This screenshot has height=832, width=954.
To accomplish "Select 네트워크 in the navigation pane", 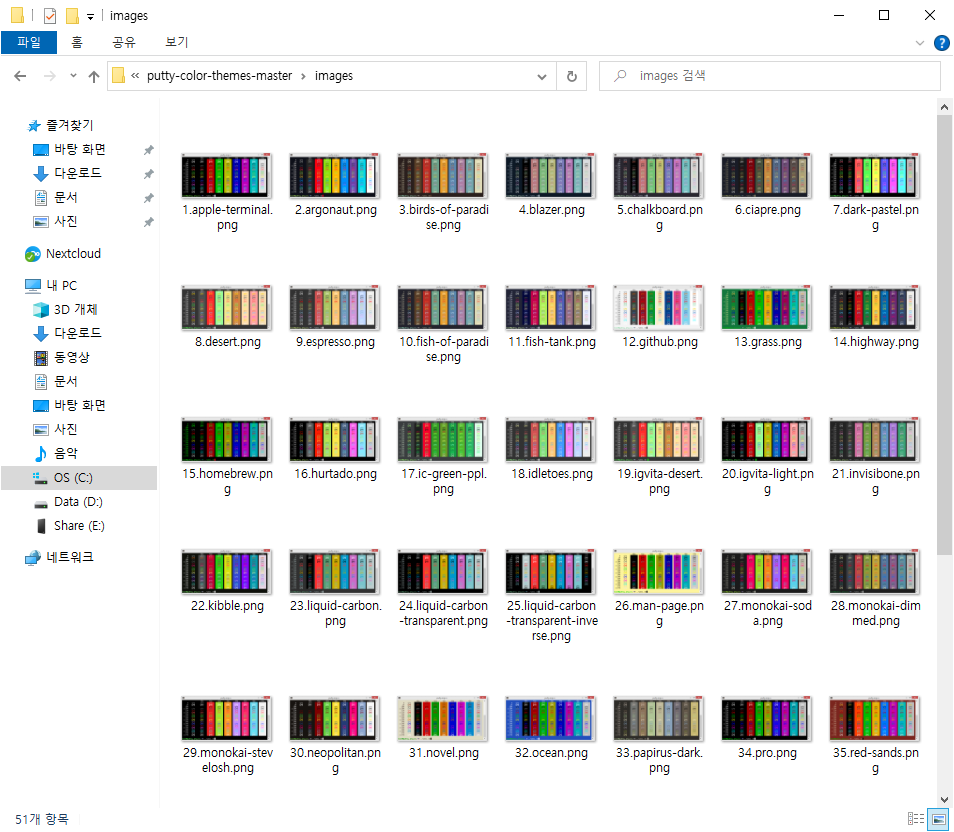I will tap(69, 558).
